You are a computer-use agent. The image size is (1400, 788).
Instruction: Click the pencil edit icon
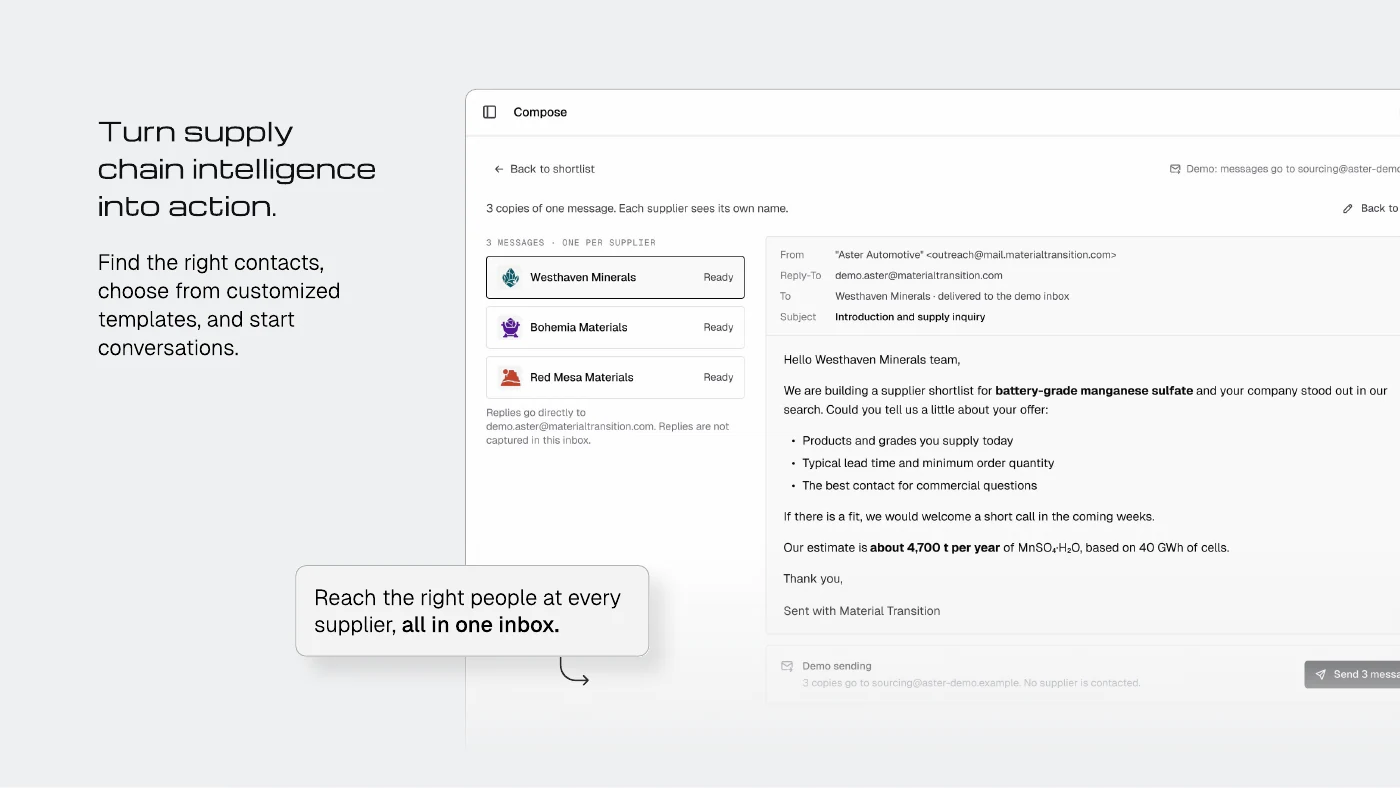click(1348, 209)
